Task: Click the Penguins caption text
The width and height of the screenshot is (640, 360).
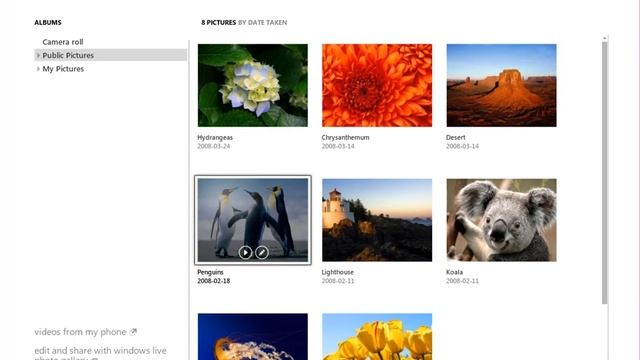Action: [210, 272]
